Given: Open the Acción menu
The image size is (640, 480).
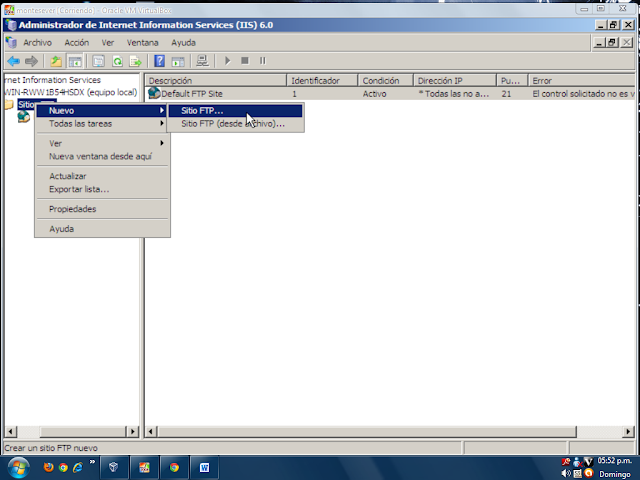Looking at the screenshot, I should (x=77, y=42).
